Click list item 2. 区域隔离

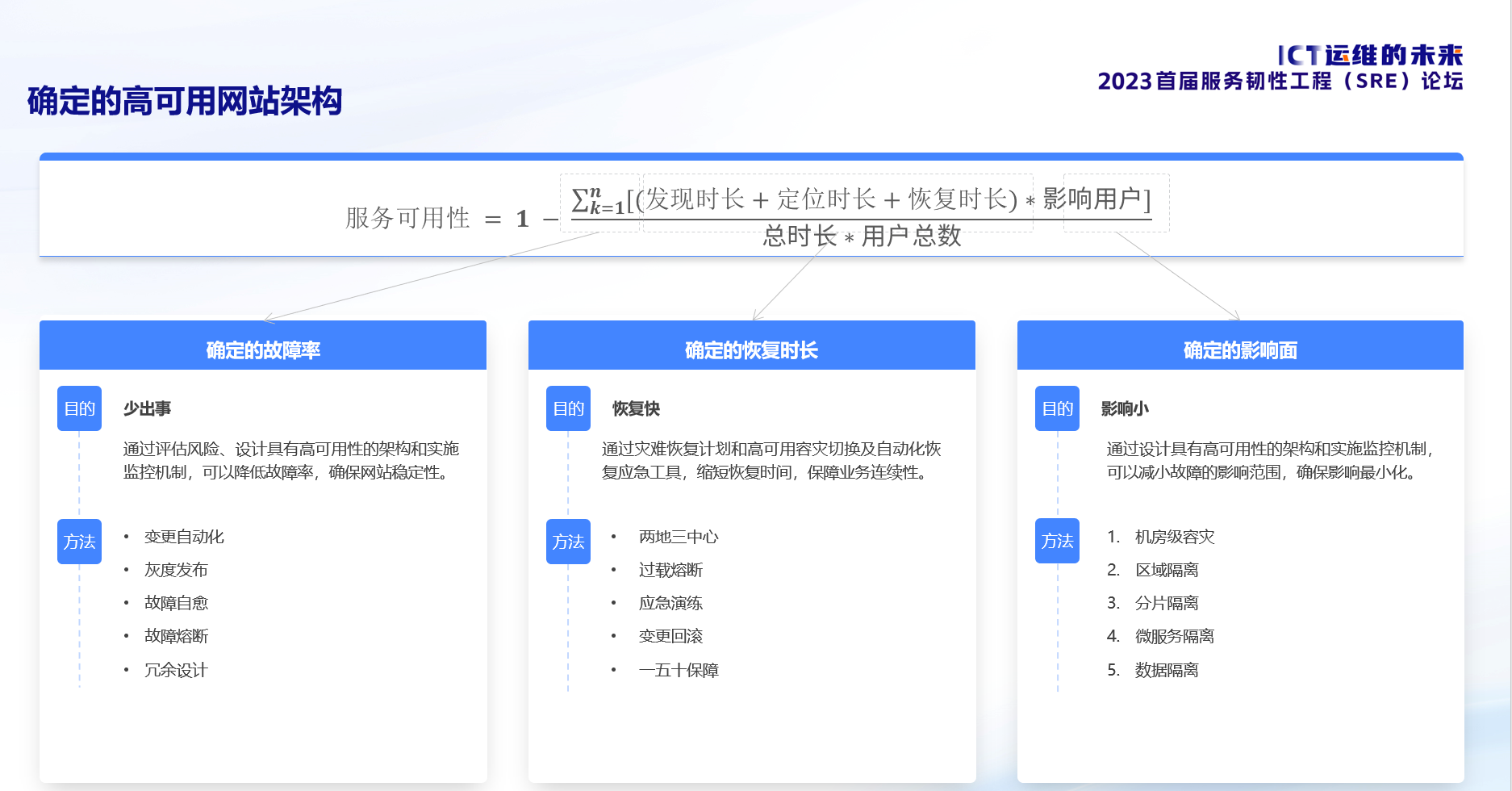point(1152,570)
